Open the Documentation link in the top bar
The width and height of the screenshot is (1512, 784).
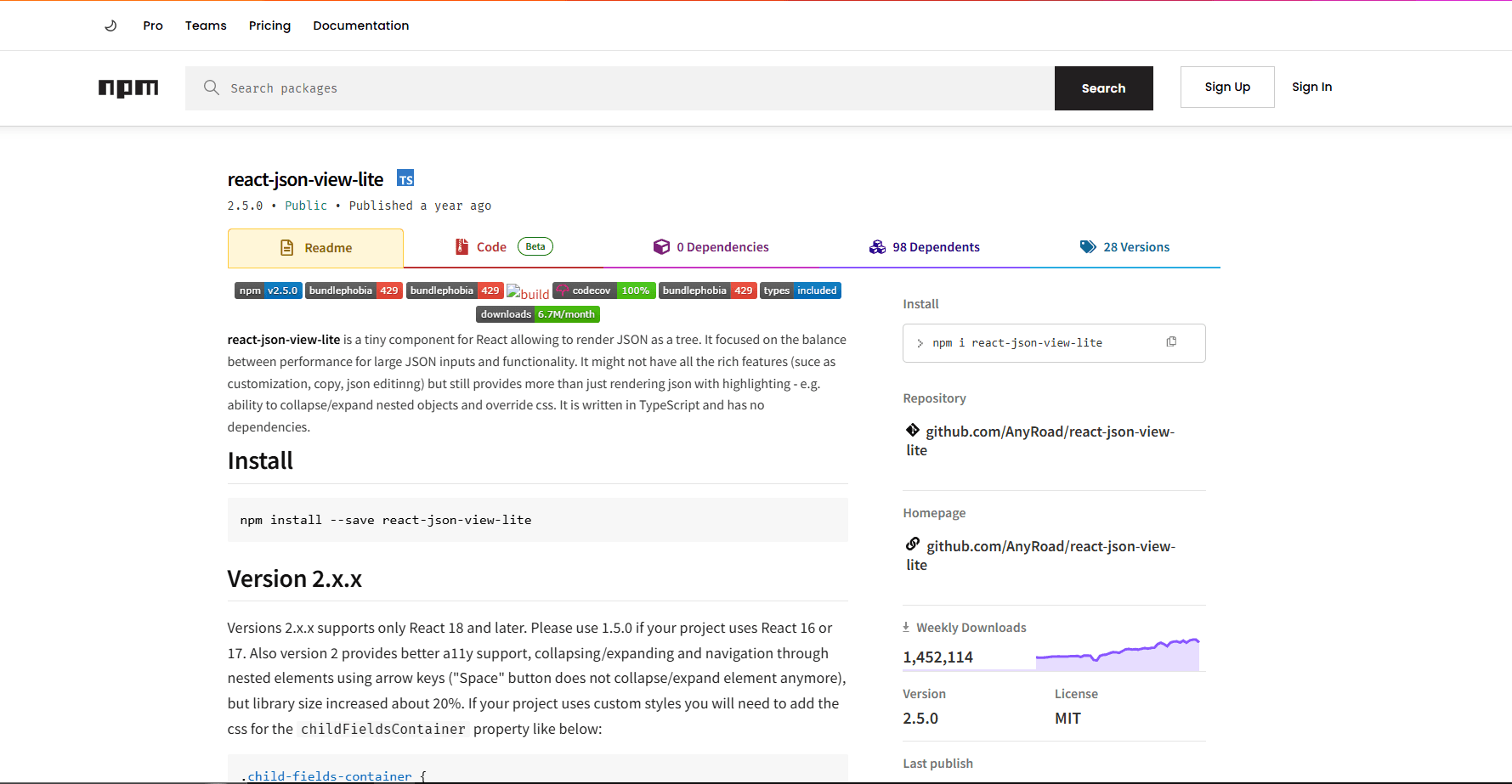coord(361,25)
